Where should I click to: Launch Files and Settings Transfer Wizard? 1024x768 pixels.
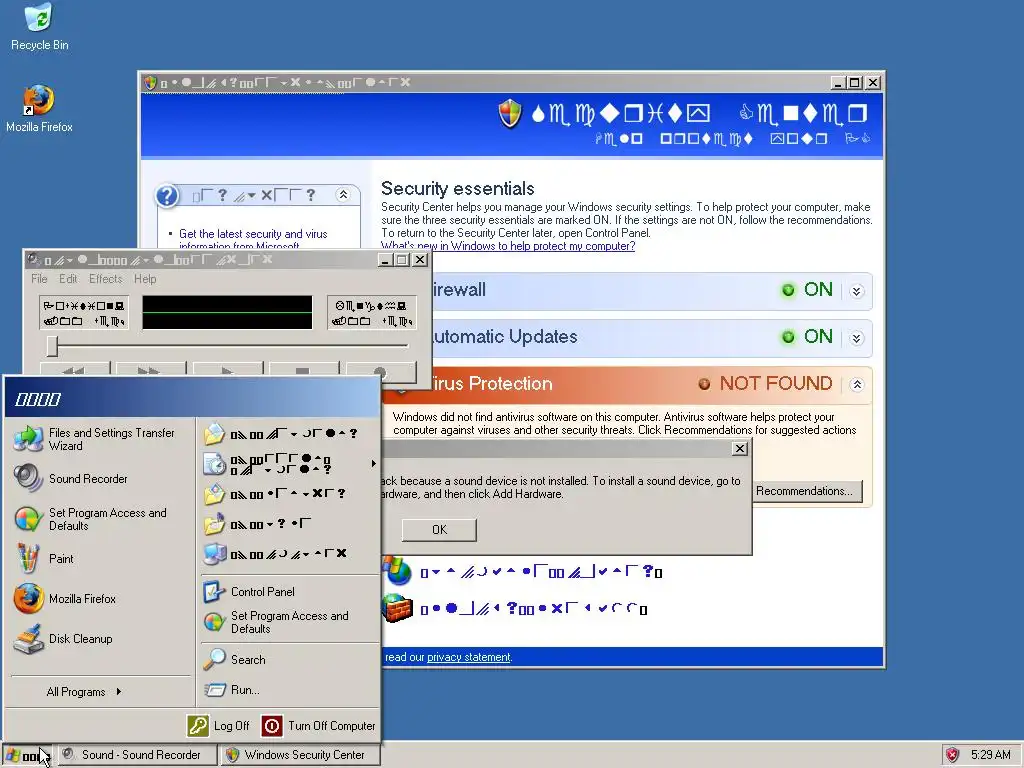coord(96,439)
